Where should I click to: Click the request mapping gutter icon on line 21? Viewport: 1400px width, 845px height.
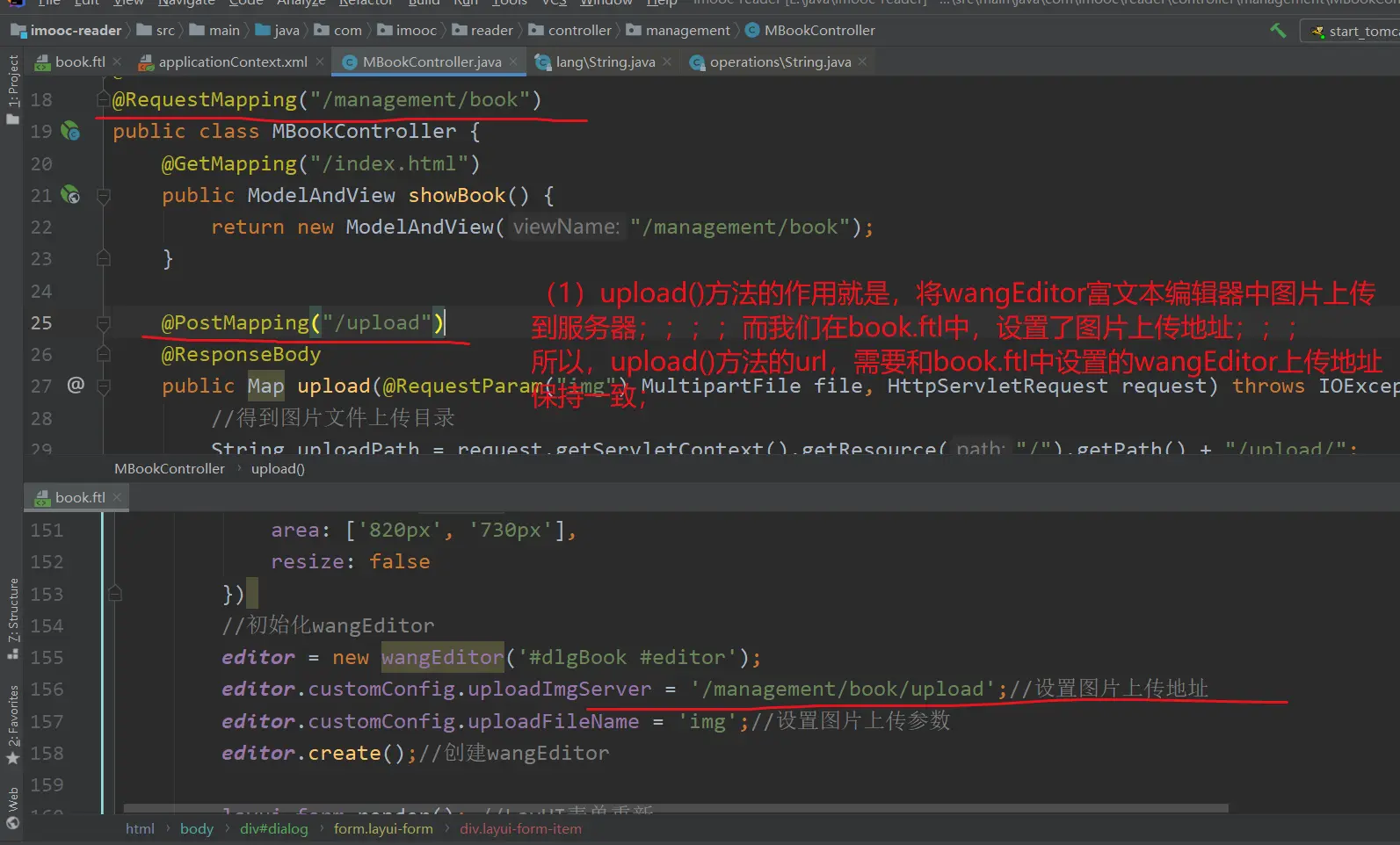click(x=70, y=195)
